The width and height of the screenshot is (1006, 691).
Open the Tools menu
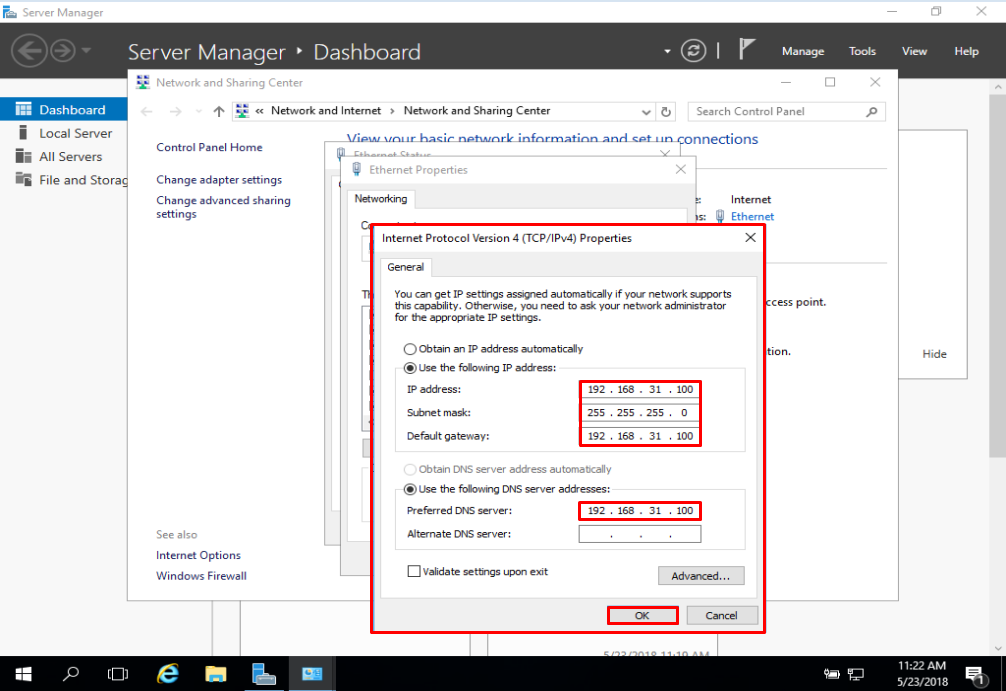coord(862,51)
